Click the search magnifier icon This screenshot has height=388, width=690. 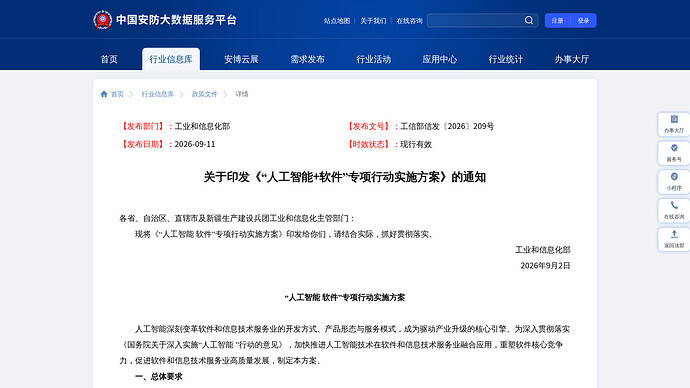[x=529, y=20]
